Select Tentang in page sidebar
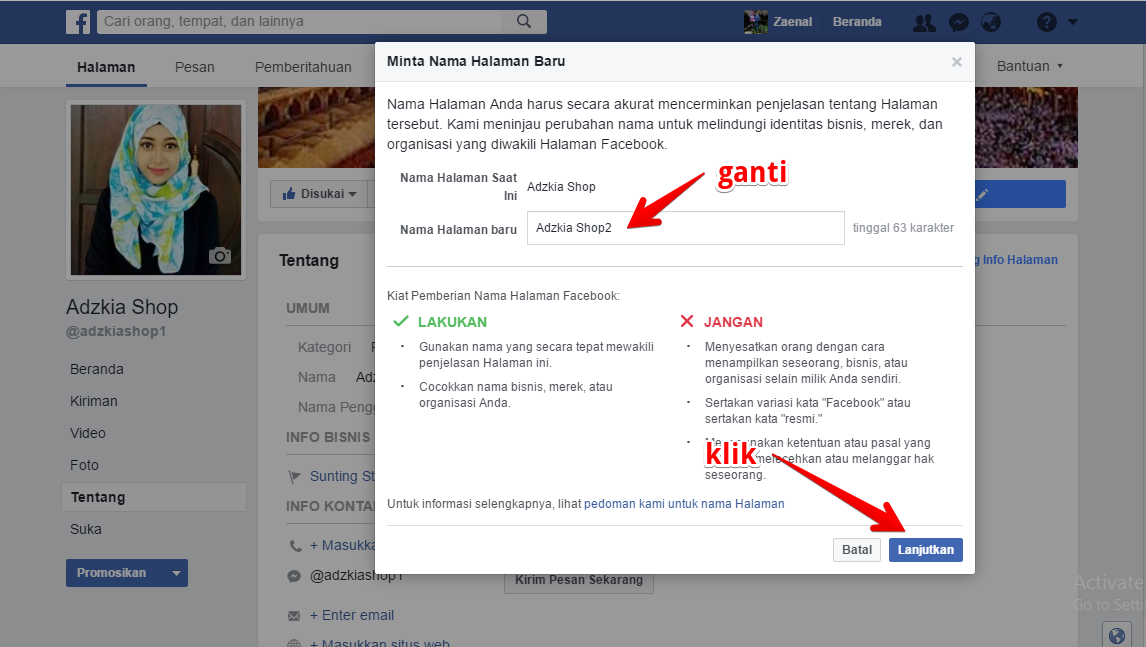 [x=153, y=497]
